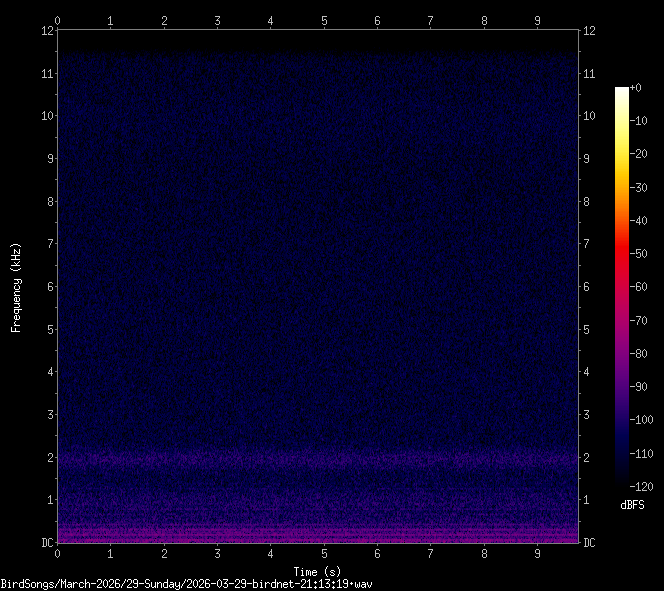Viewport: 664px width, 591px height.
Task: Click the 10 kHz label on right axis
Action: point(590,116)
